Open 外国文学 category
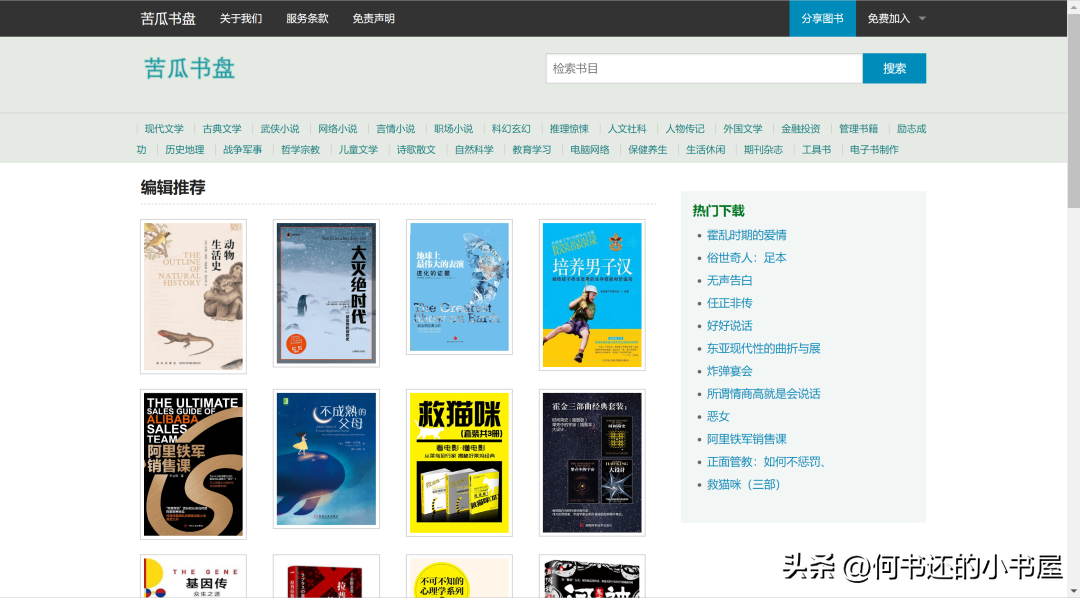This screenshot has width=1080, height=598. point(742,129)
